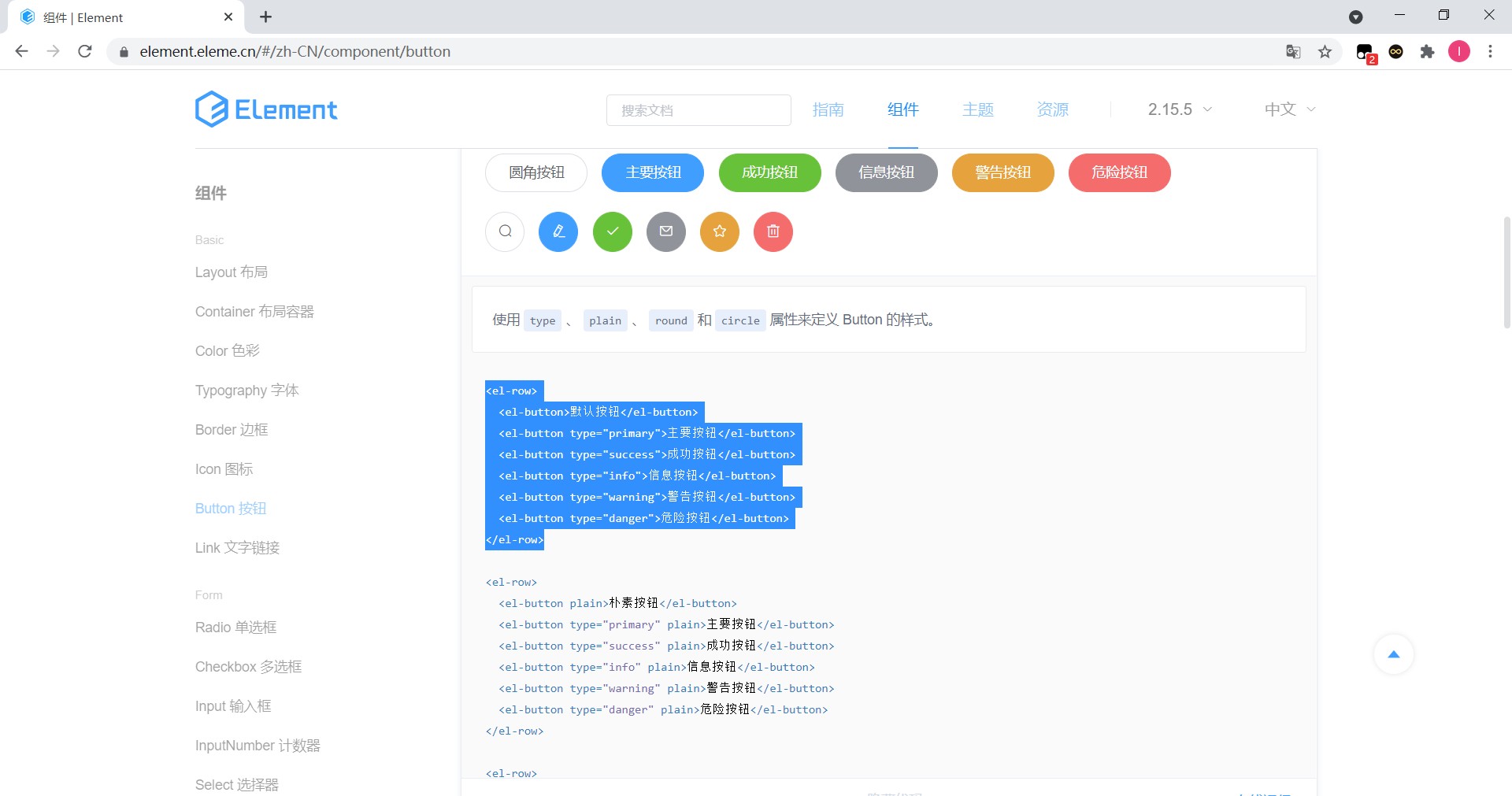1512x796 pixels.
Task: Open a new browser tab
Action: pos(266,17)
